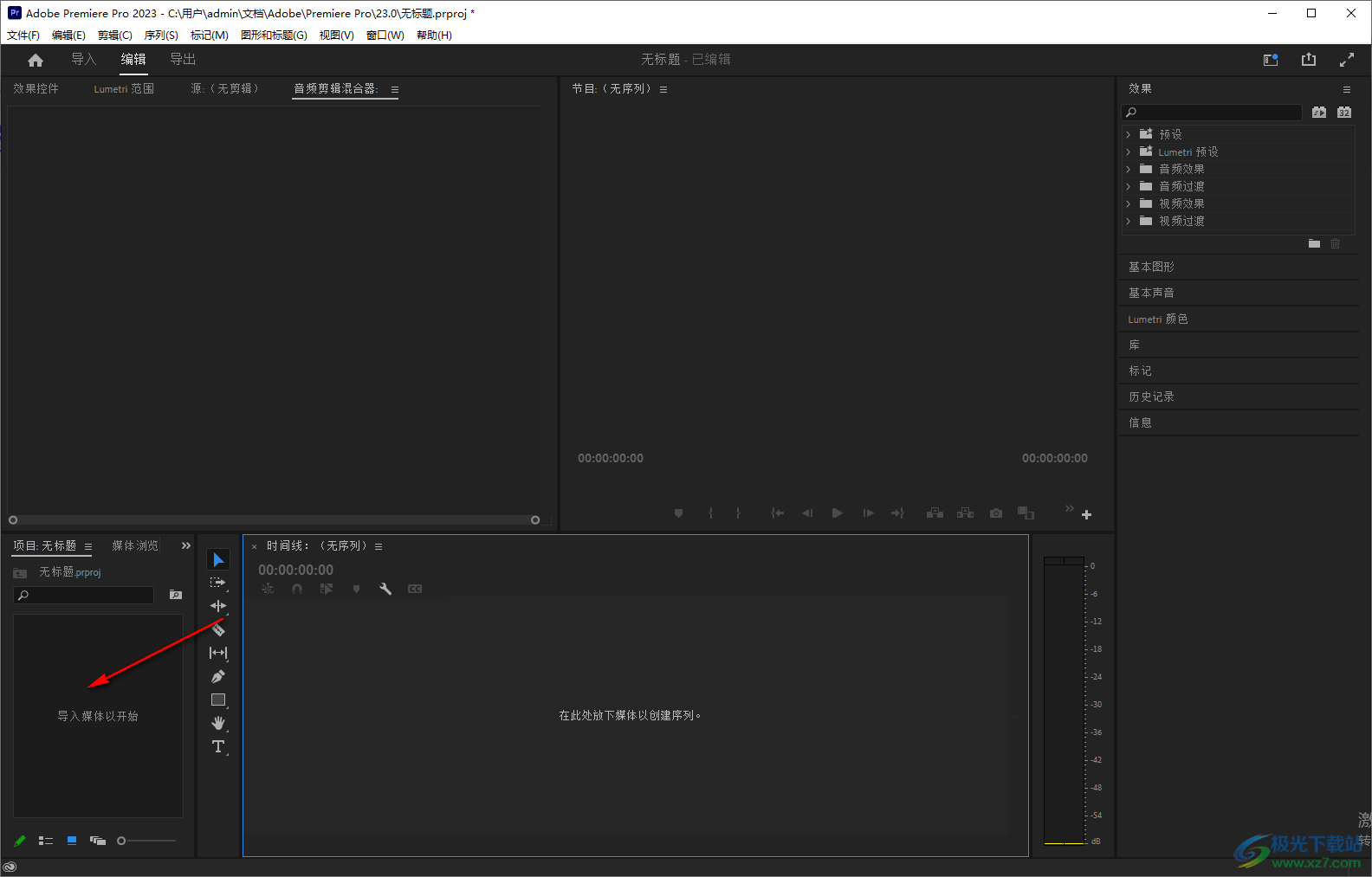
Task: Expand the 音频效果 folder
Action: pyautogui.click(x=1129, y=169)
